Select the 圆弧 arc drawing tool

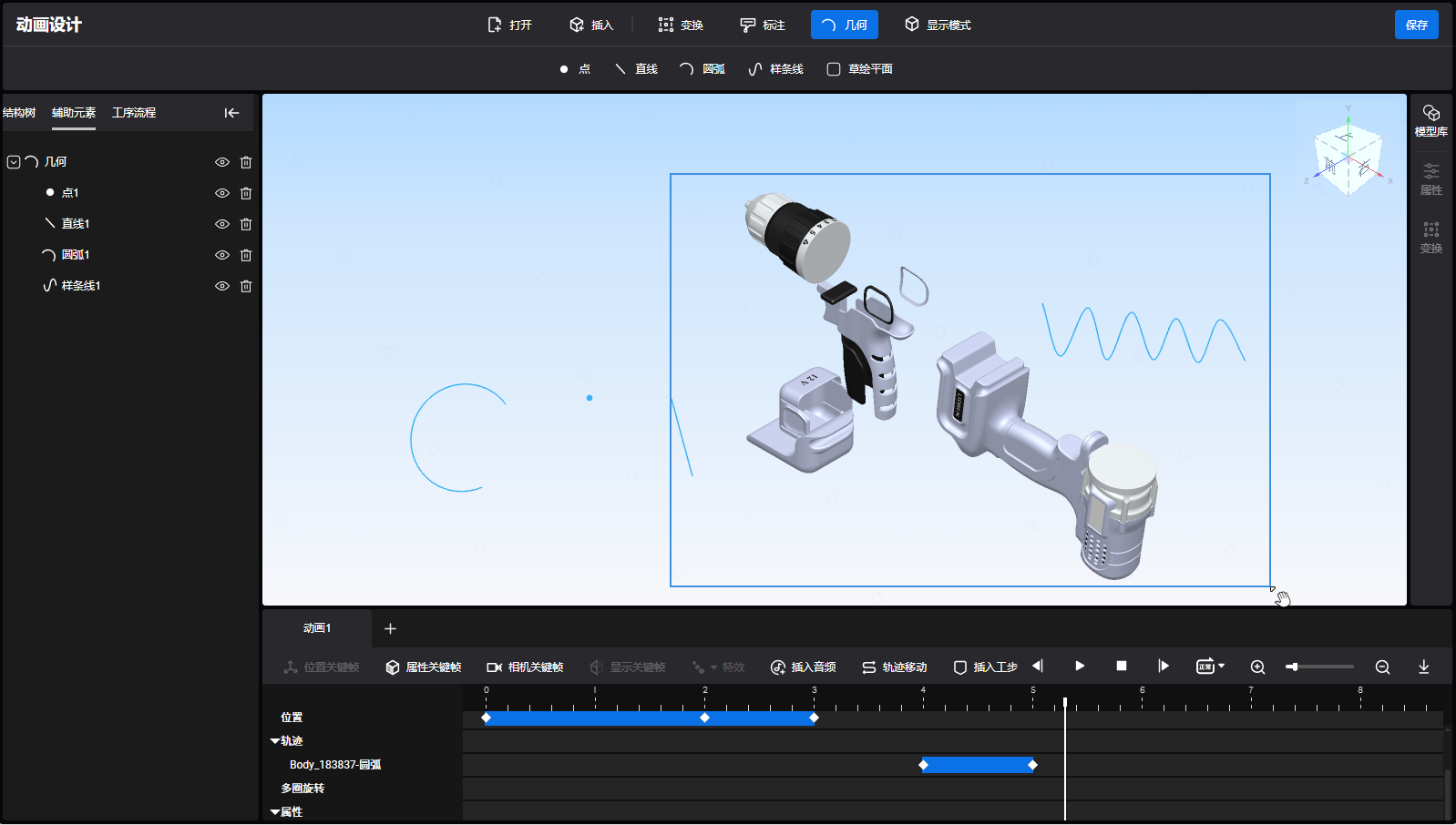coord(702,69)
